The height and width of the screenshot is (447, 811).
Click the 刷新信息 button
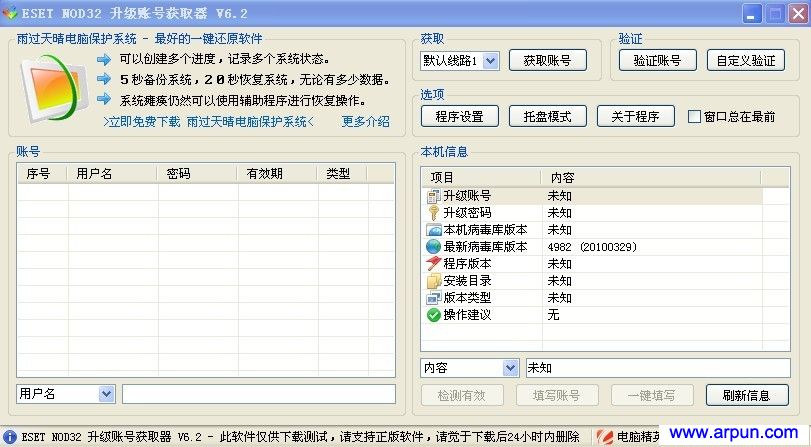click(747, 395)
